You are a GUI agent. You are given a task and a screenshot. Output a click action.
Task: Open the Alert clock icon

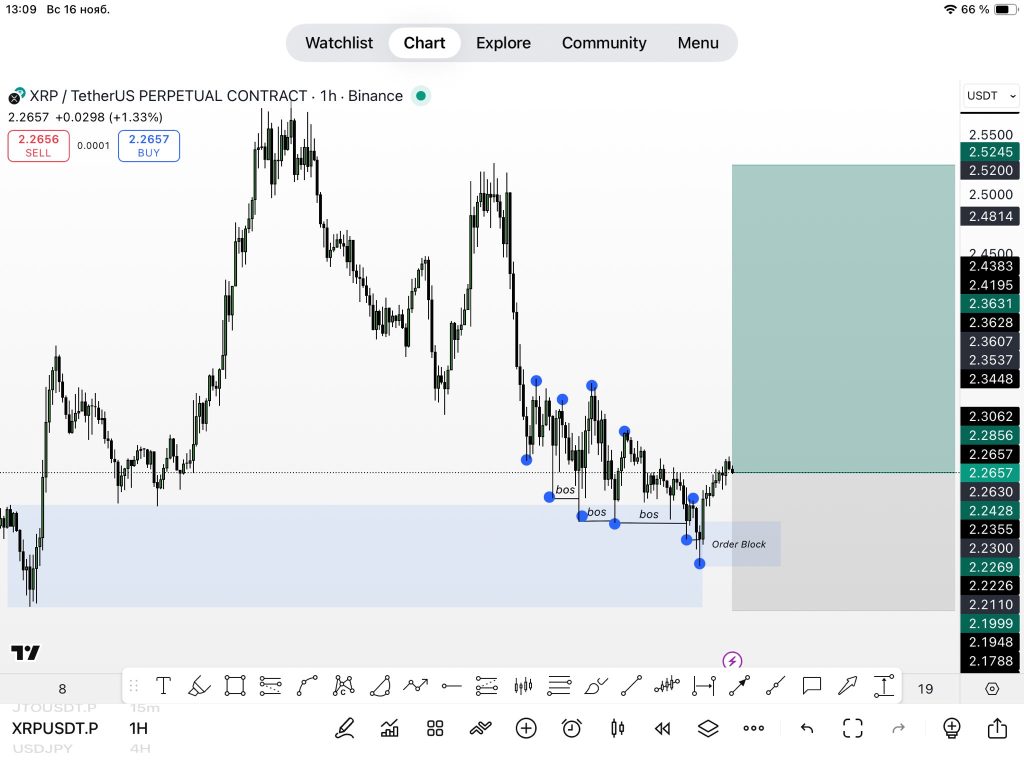click(571, 728)
